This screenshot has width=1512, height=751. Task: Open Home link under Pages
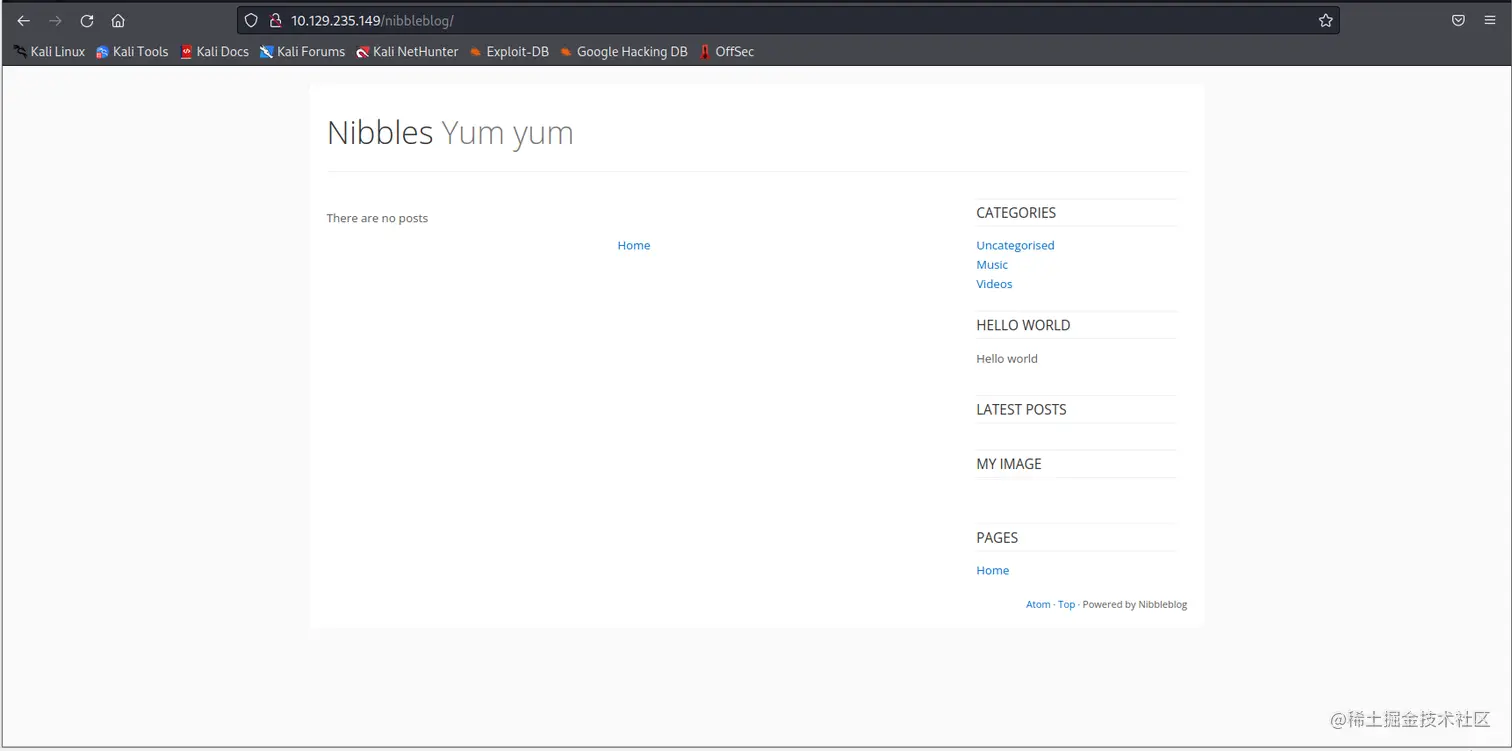[x=993, y=570]
